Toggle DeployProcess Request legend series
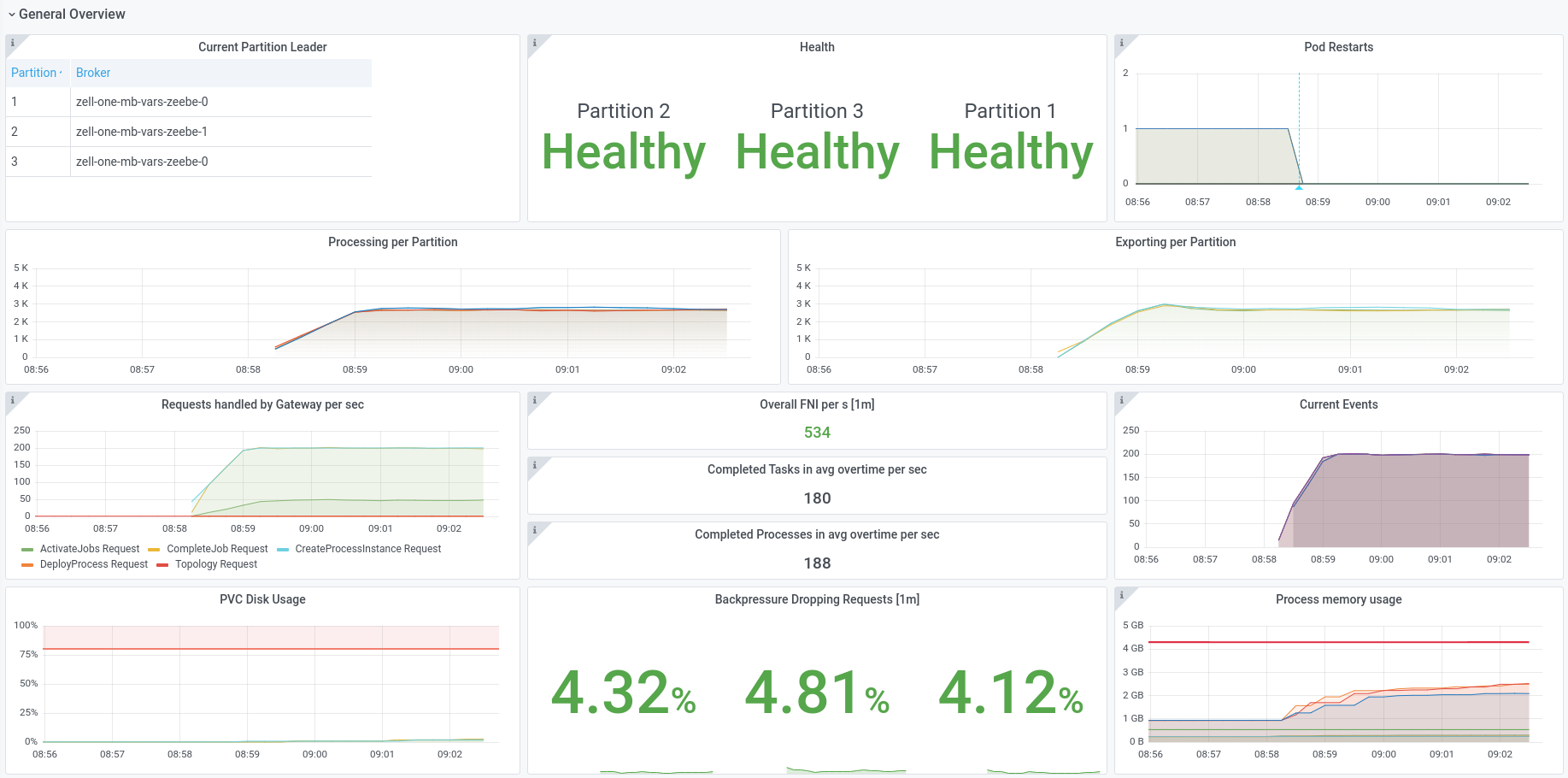 pos(94,564)
